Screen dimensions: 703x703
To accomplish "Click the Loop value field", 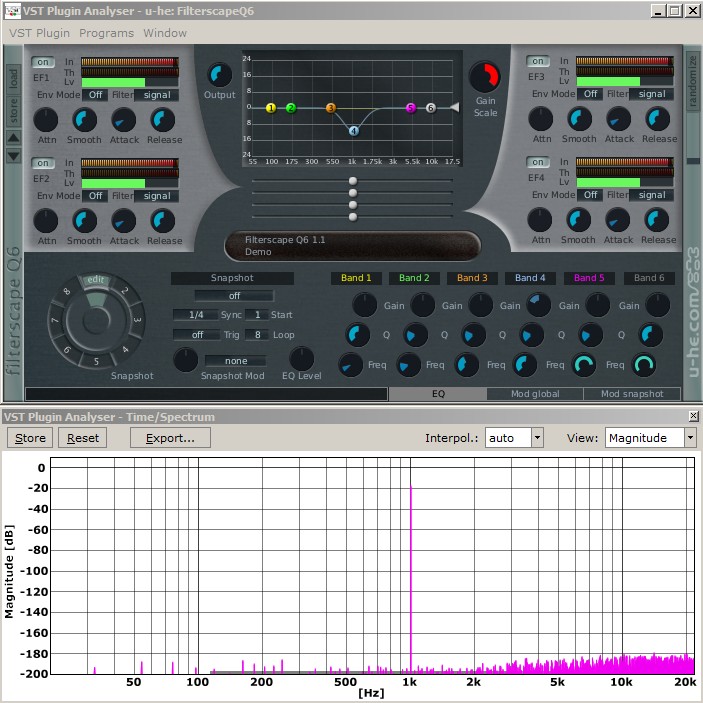I will [x=257, y=335].
